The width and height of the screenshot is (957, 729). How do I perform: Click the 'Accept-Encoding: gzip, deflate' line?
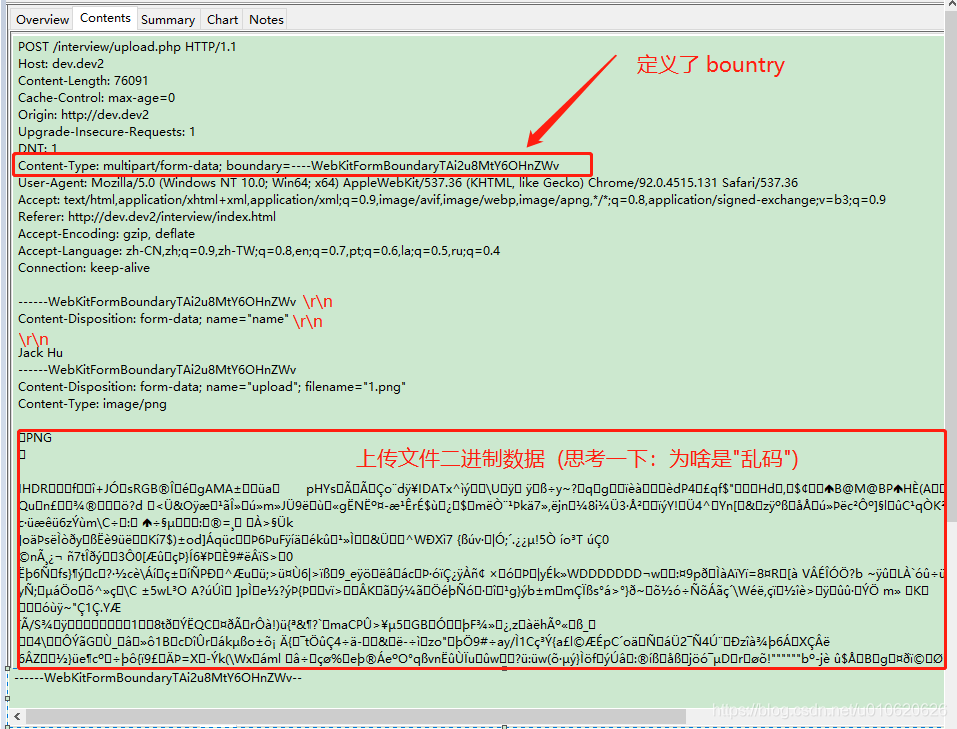point(106,234)
